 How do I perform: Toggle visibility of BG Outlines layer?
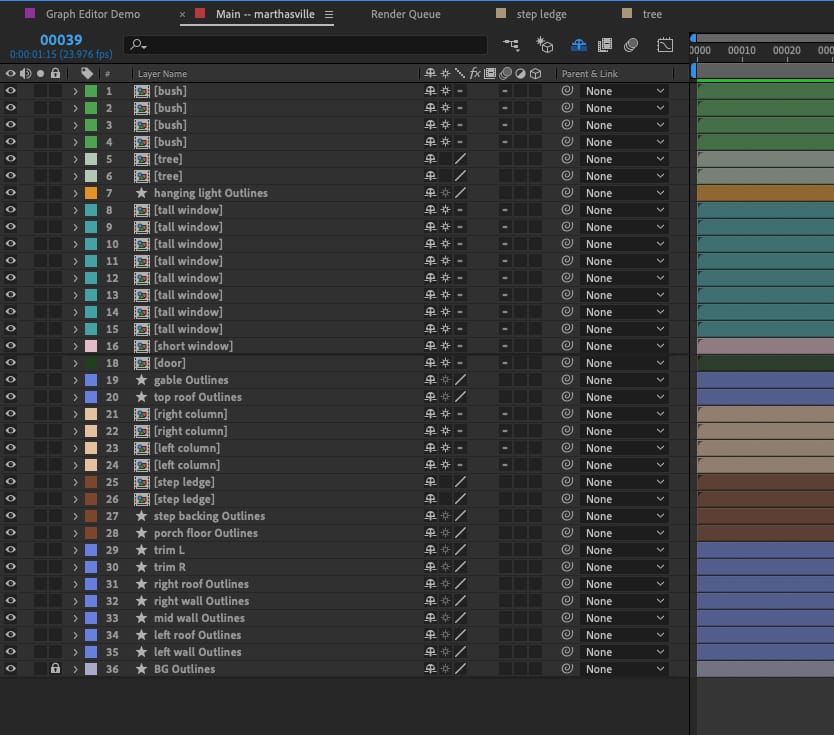[10, 669]
